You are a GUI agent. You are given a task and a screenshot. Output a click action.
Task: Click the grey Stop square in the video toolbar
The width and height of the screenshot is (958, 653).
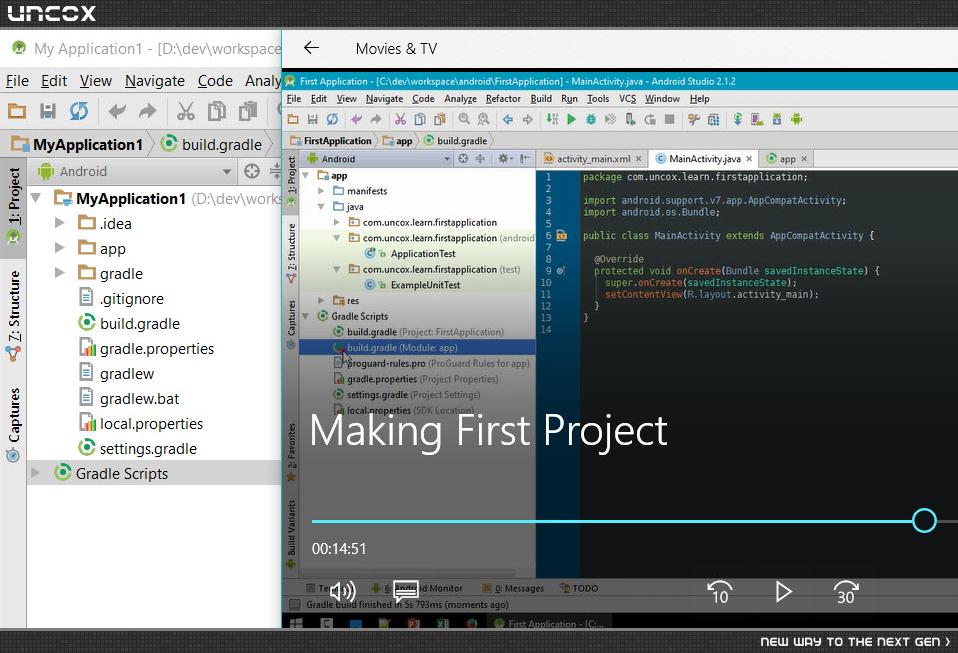click(670, 119)
